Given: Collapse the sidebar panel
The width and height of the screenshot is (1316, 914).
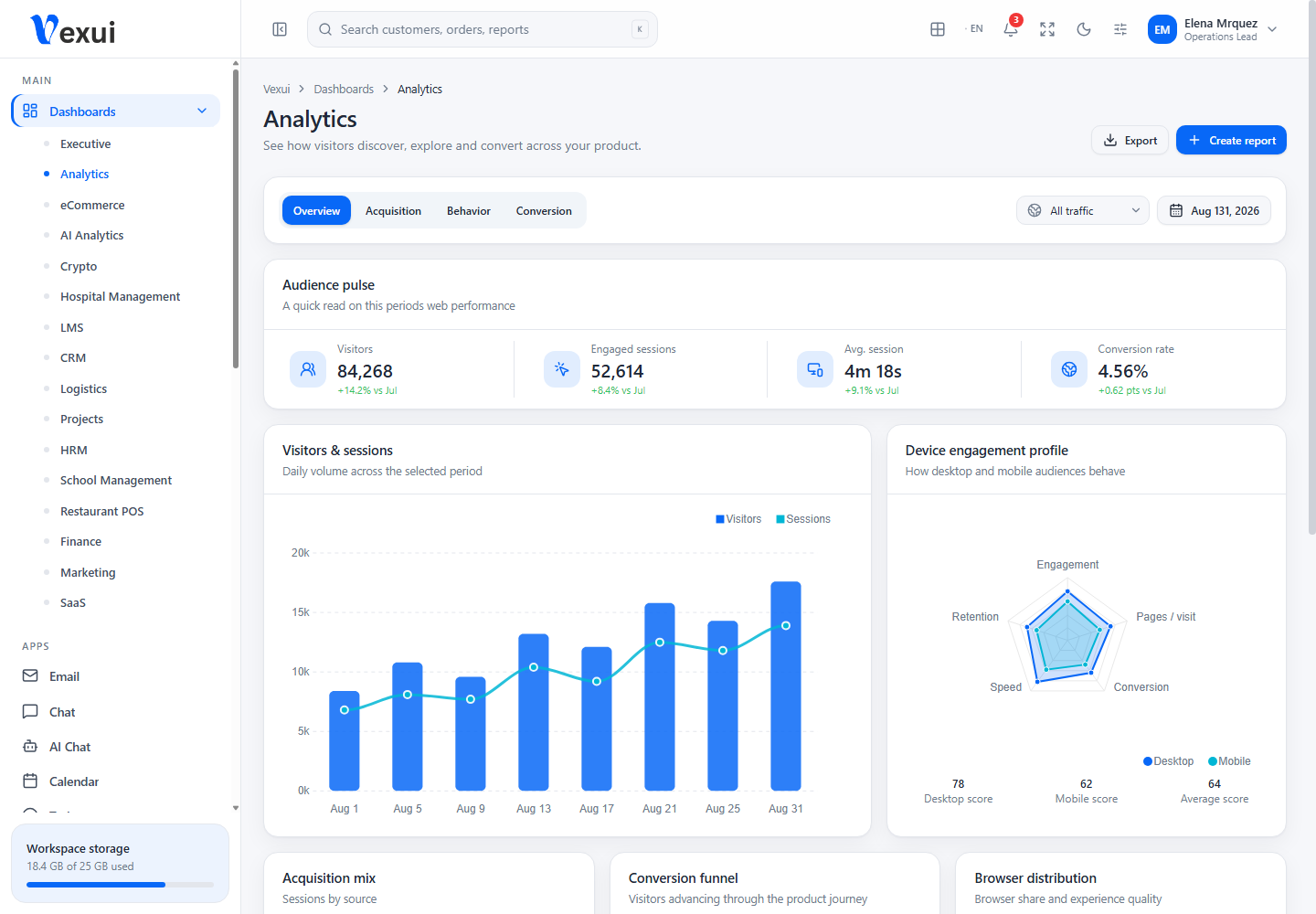Looking at the screenshot, I should click(x=280, y=29).
